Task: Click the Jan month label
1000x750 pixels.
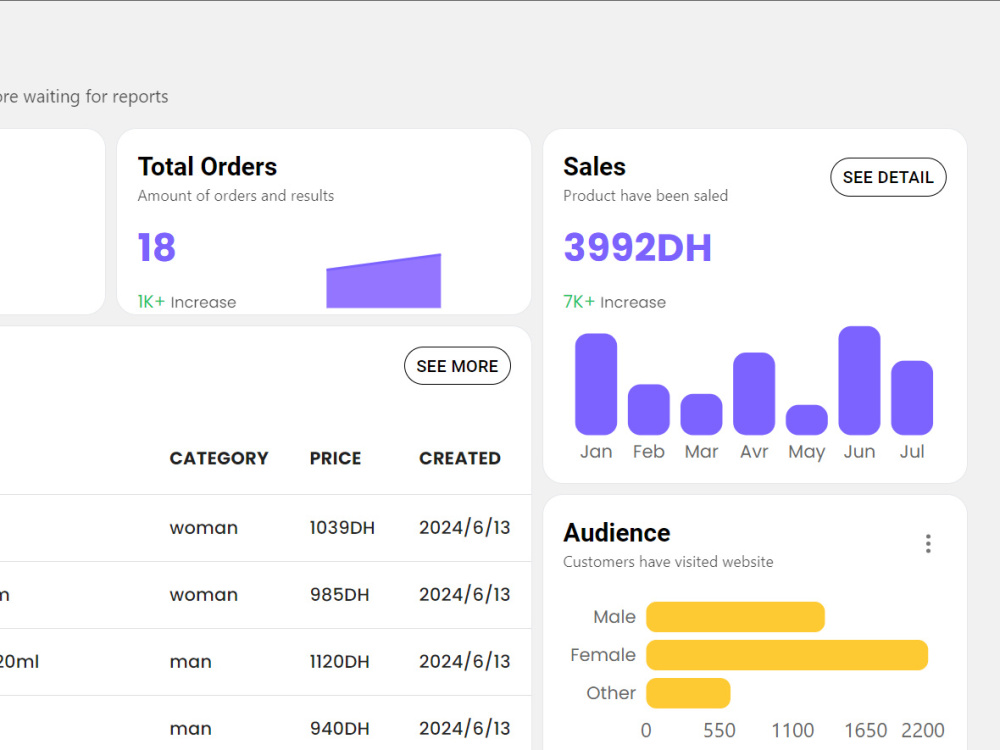Action: coord(596,452)
